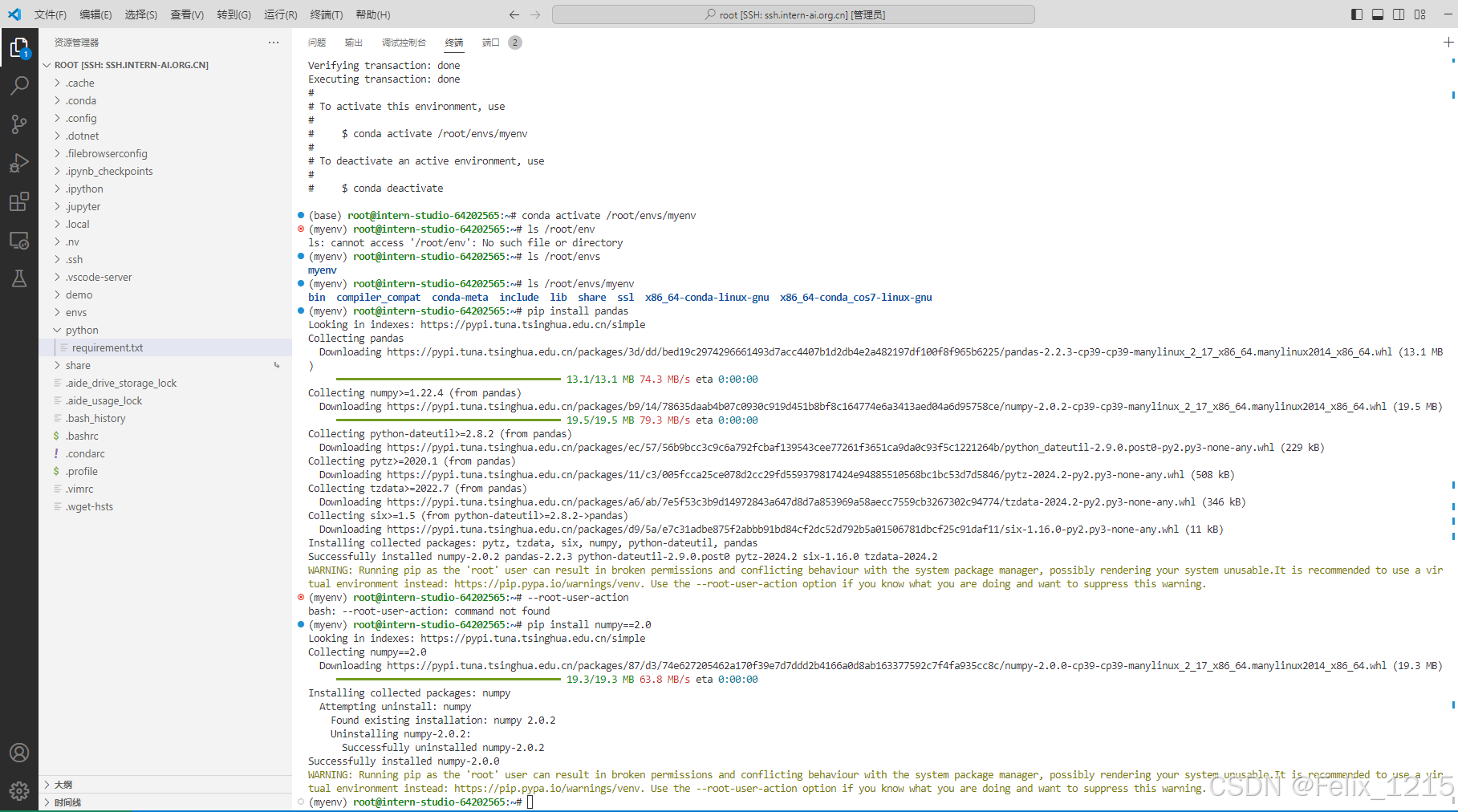Image resolution: width=1458 pixels, height=812 pixels.
Task: Click the Explorer more actions button
Action: (x=274, y=43)
